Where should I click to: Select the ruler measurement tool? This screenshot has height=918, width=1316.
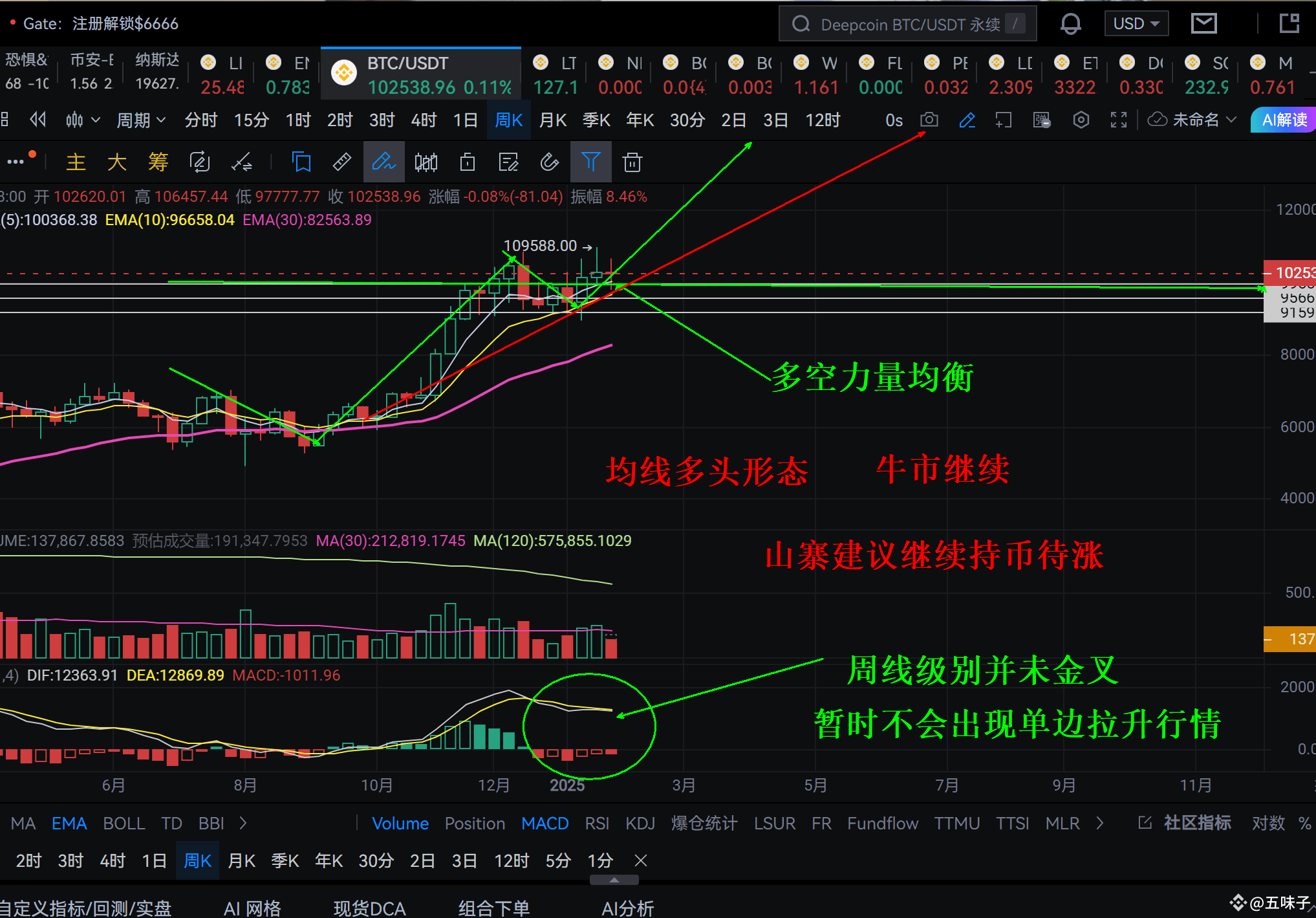point(341,162)
